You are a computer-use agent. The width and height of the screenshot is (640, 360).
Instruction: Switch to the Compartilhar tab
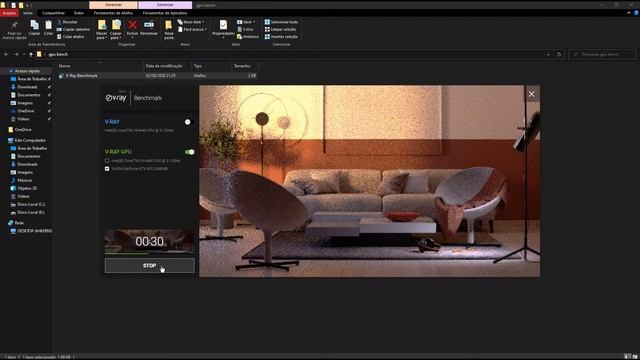click(53, 13)
